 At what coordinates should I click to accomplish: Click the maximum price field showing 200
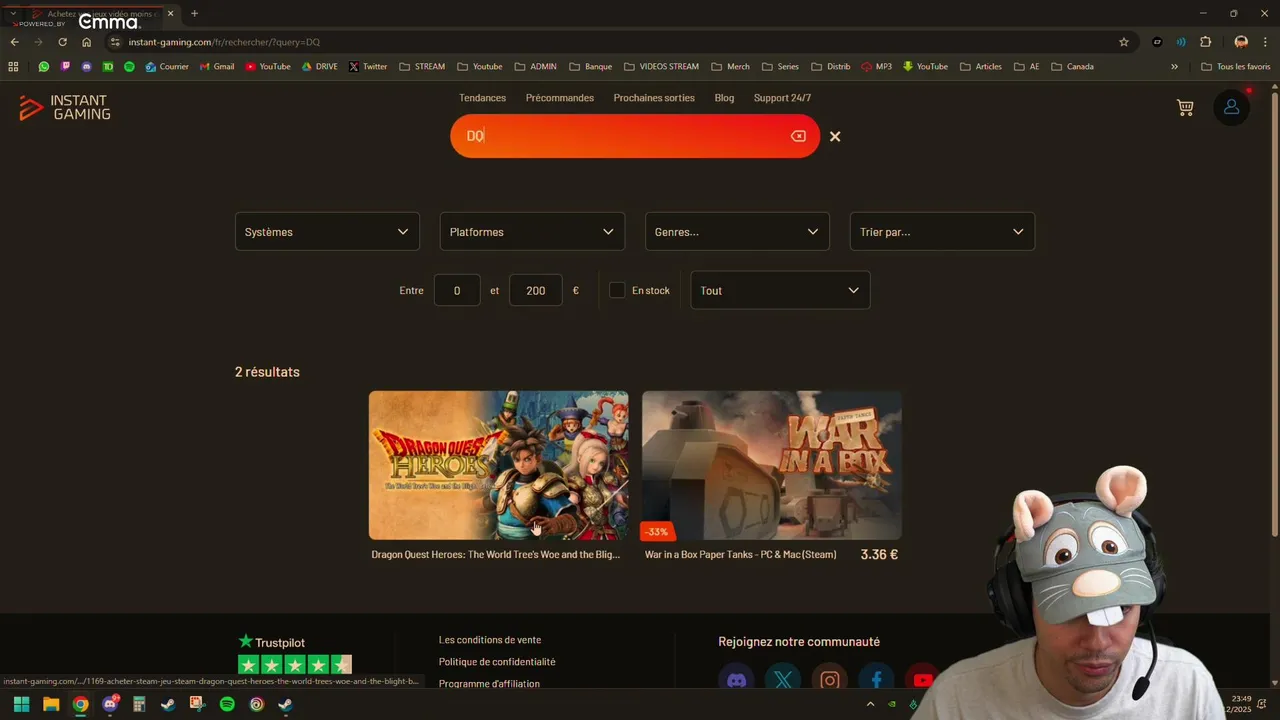[535, 290]
